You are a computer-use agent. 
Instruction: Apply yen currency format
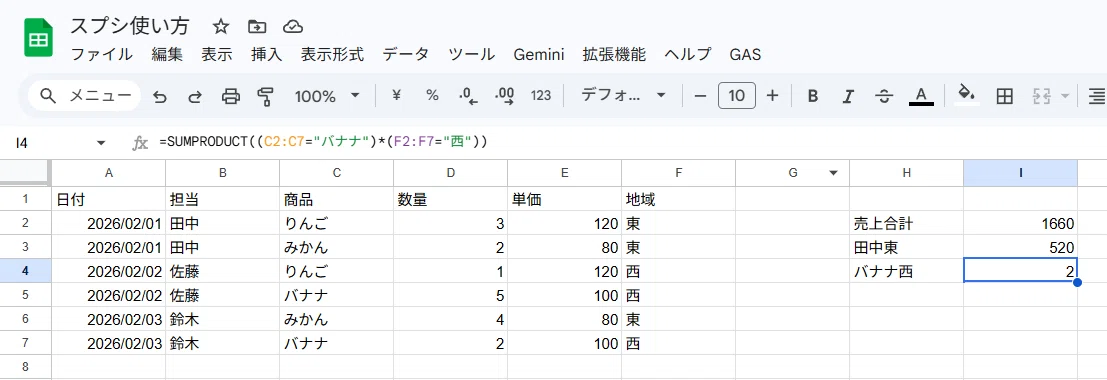coord(396,95)
